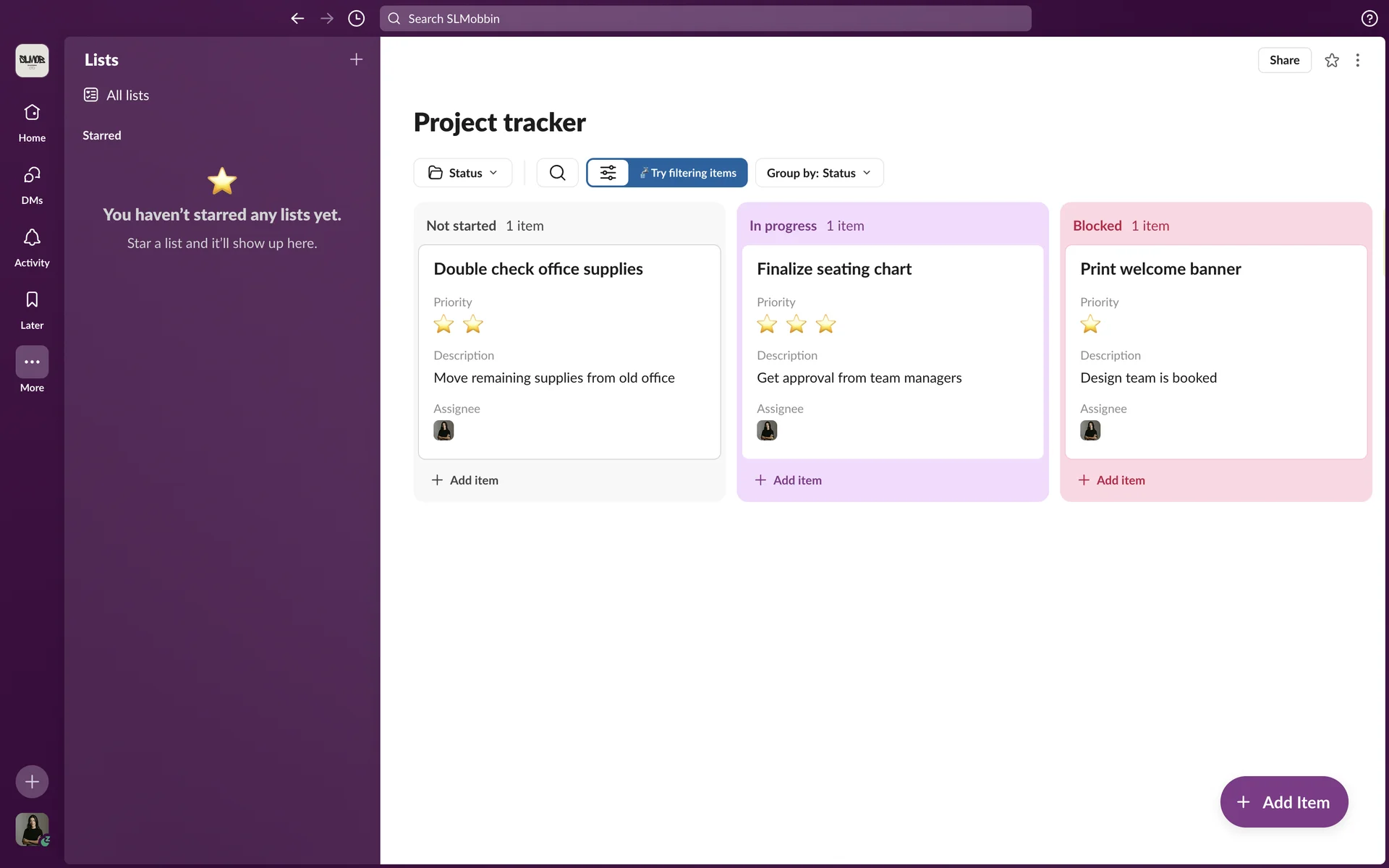This screenshot has height=868, width=1389.
Task: Open the history clock icon
Action: pyautogui.click(x=356, y=19)
